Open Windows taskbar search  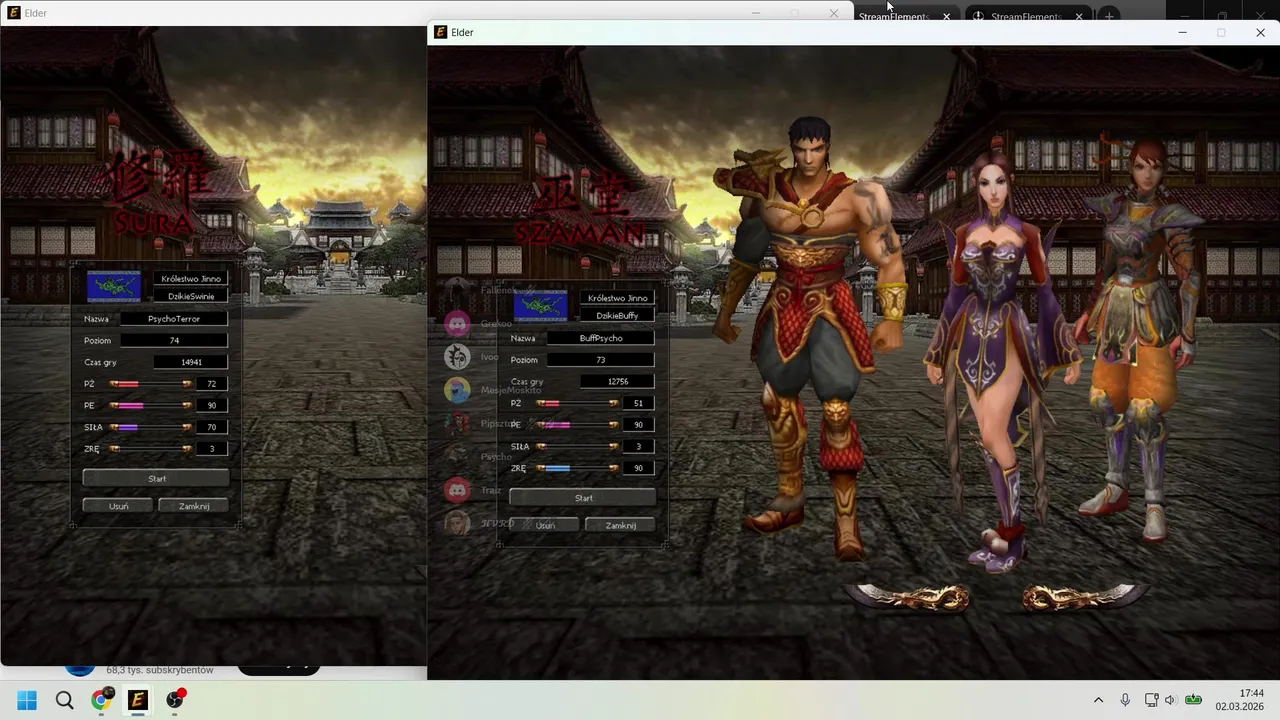(64, 700)
